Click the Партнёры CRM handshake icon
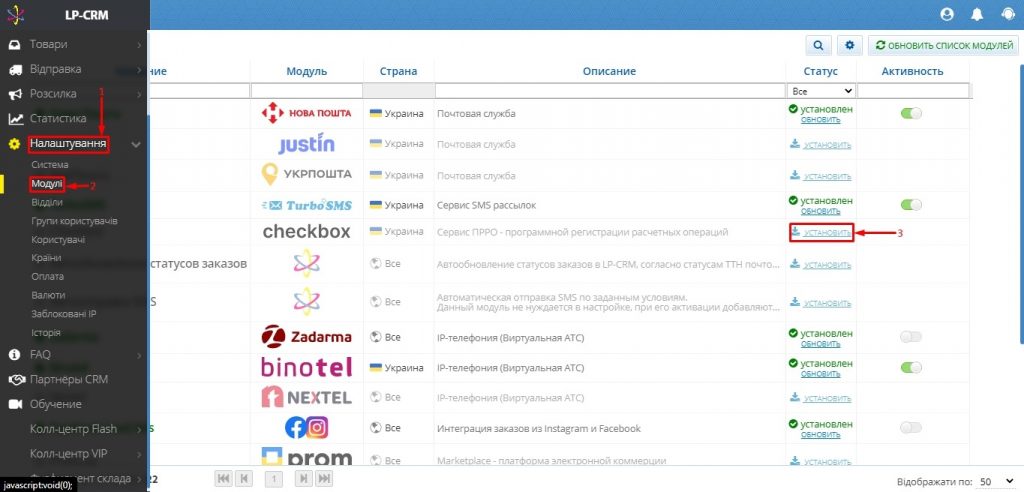The image size is (1024, 492). click(15, 380)
